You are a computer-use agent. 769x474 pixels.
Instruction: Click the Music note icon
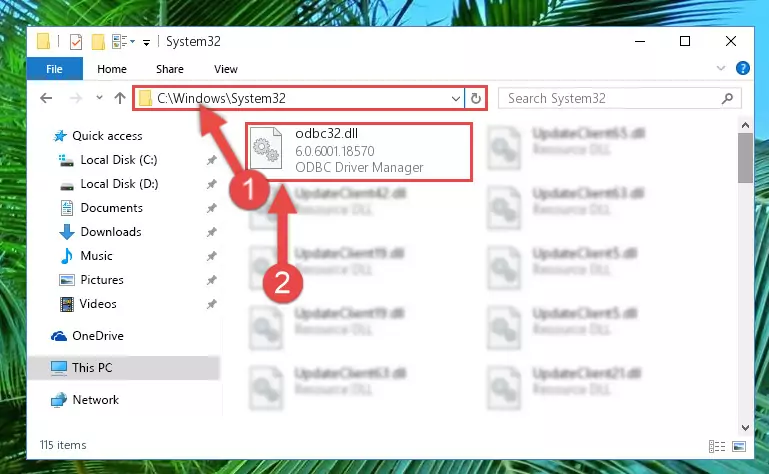[66, 256]
